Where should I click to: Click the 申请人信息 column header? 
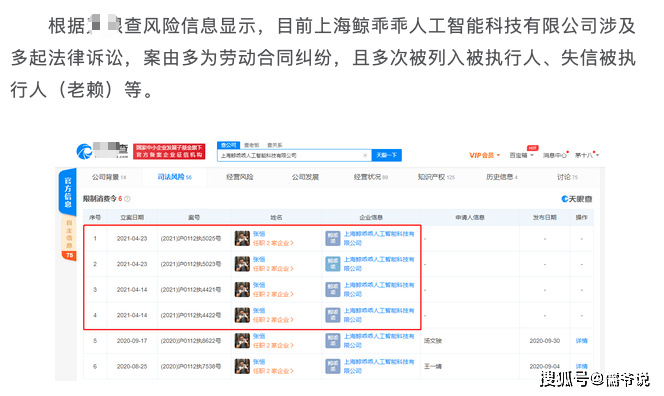pyautogui.click(x=470, y=218)
